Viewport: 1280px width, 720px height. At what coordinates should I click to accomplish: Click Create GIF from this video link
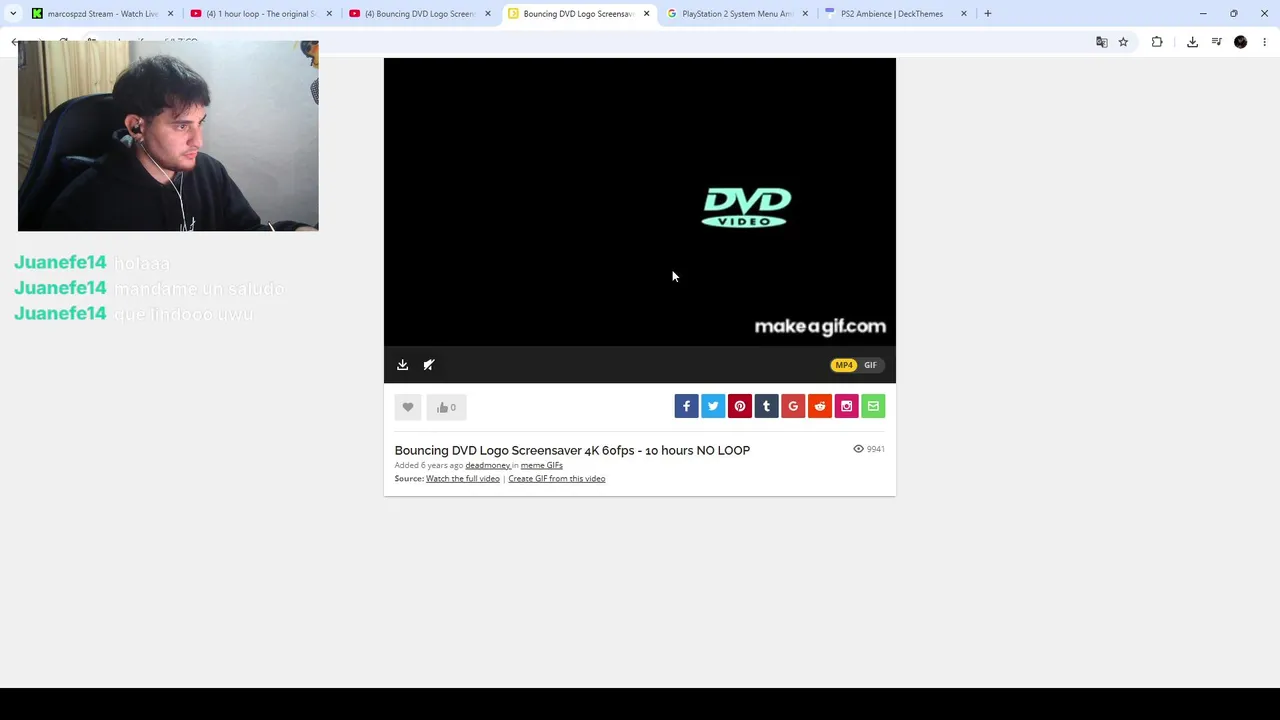556,478
